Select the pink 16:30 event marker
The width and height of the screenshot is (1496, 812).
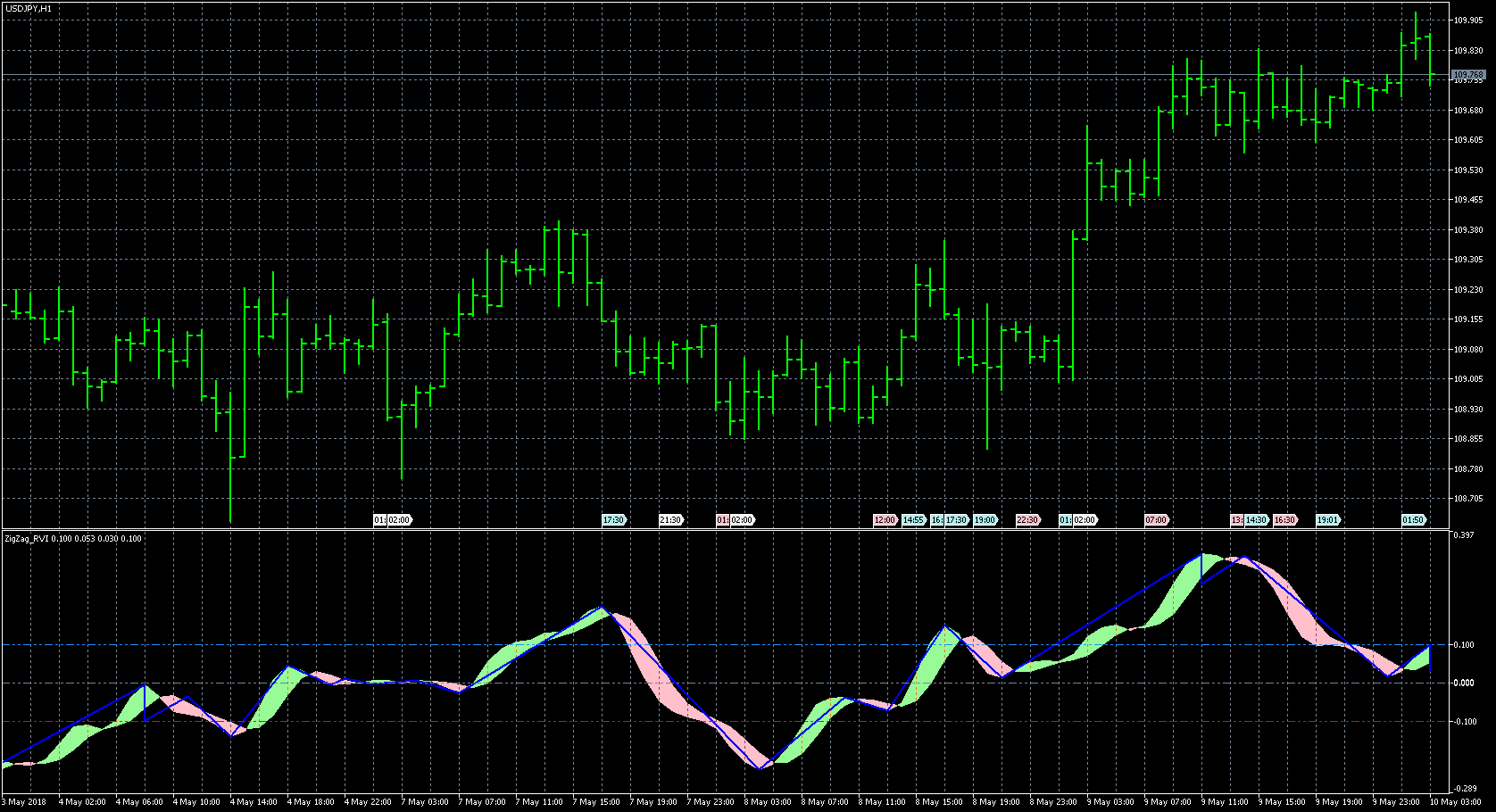click(x=1284, y=520)
